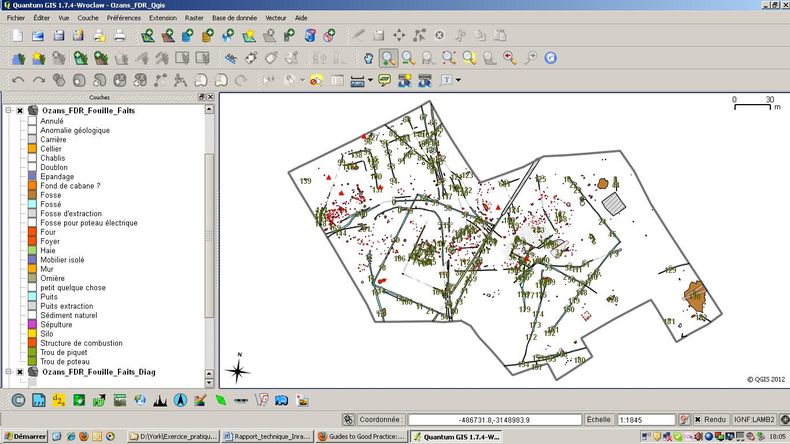The image size is (790, 444).
Task: Open the Éditer menu
Action: pos(41,18)
